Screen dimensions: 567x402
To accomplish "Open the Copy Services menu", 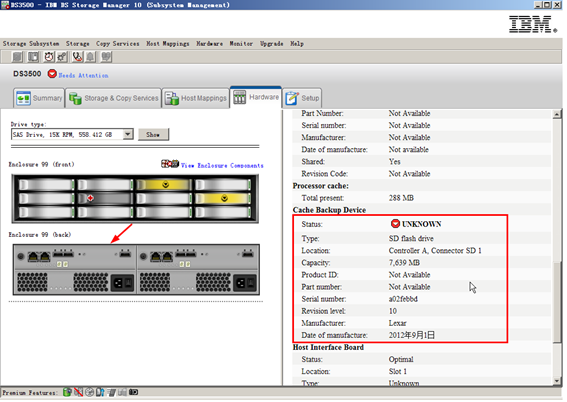I will point(118,44).
